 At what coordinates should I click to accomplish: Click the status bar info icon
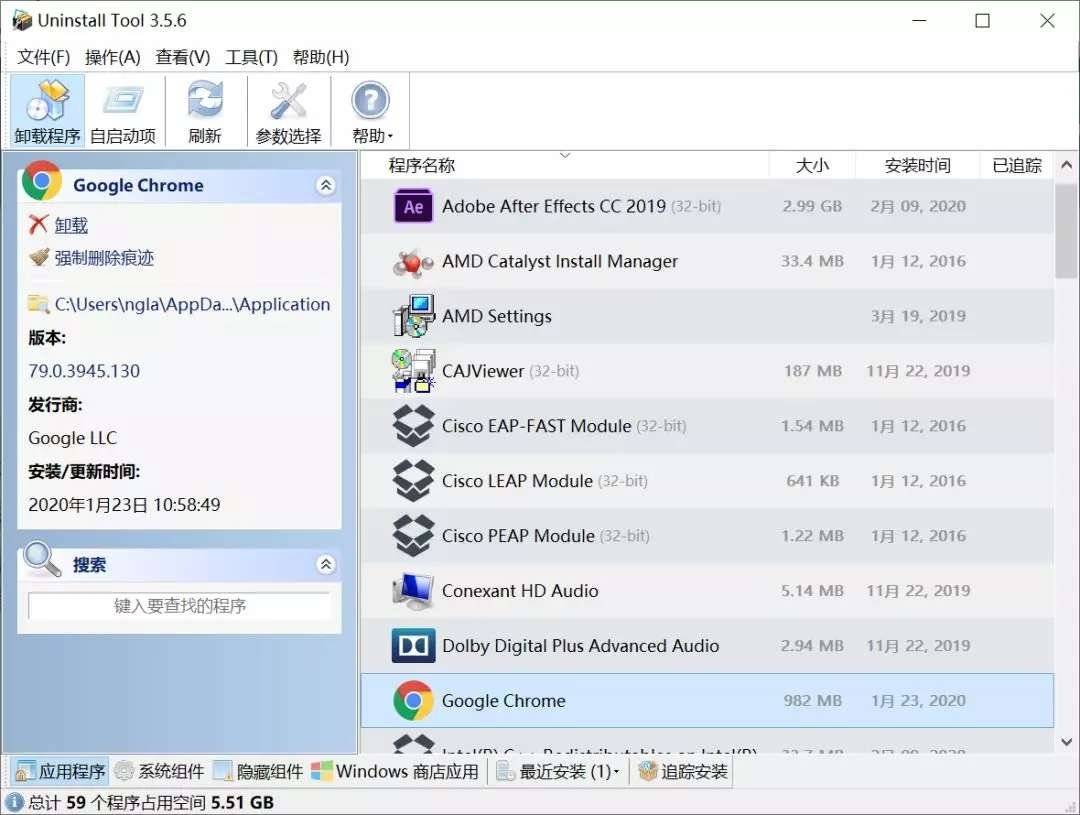click(14, 803)
